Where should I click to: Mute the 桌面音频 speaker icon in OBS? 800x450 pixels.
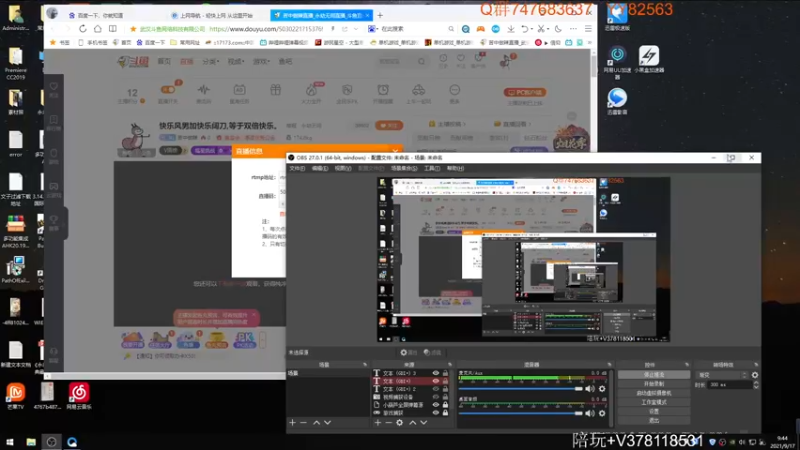(590, 413)
